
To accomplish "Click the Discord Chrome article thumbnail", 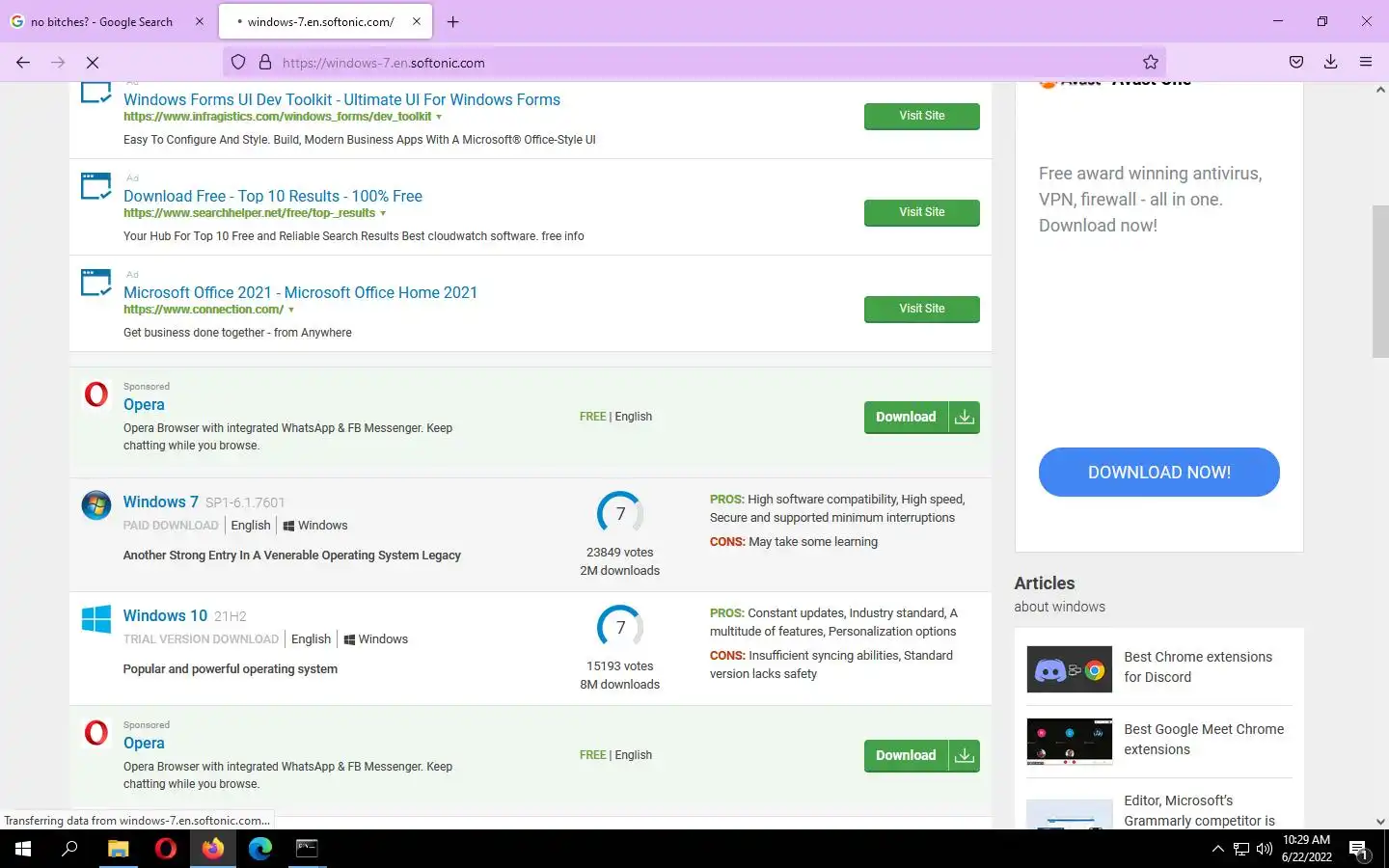I will [x=1070, y=669].
